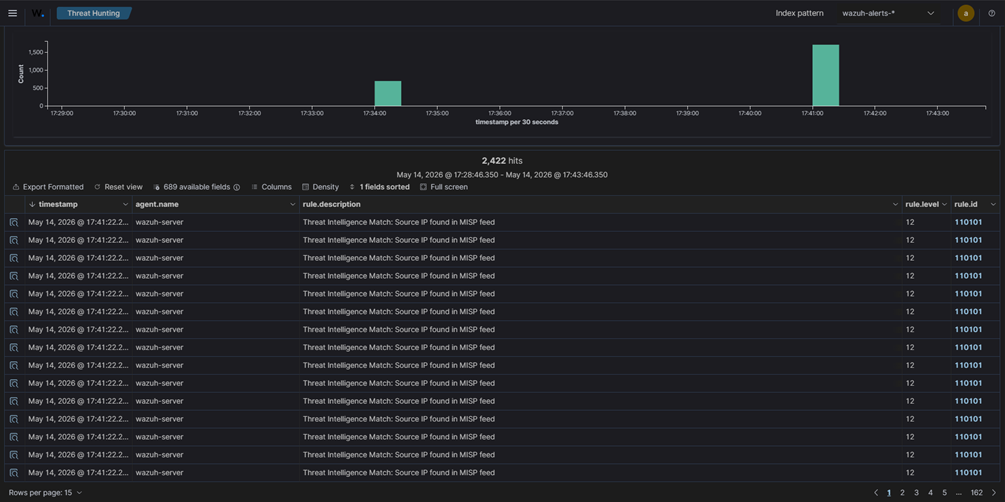The height and width of the screenshot is (502, 1005).
Task: Click the agent.name column header label
Action: 157,205
